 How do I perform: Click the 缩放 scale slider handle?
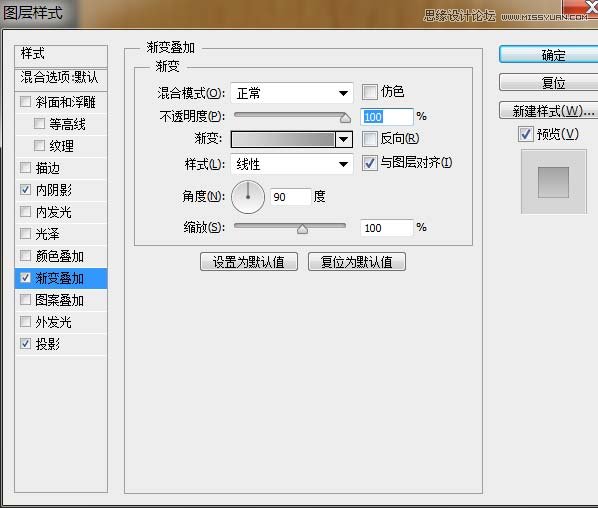302,229
